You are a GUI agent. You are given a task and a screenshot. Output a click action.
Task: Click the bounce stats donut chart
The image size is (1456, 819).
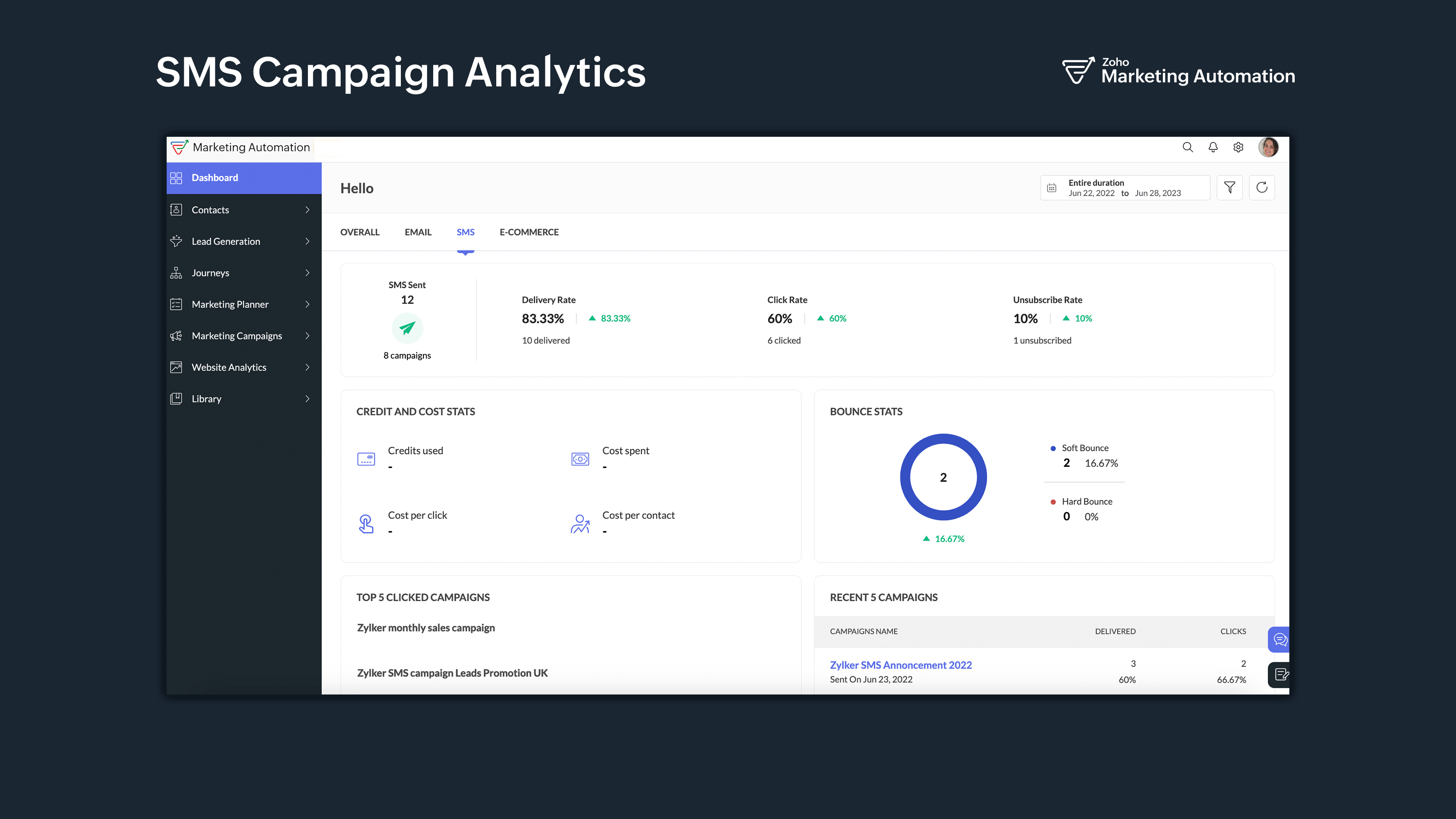pyautogui.click(x=943, y=477)
